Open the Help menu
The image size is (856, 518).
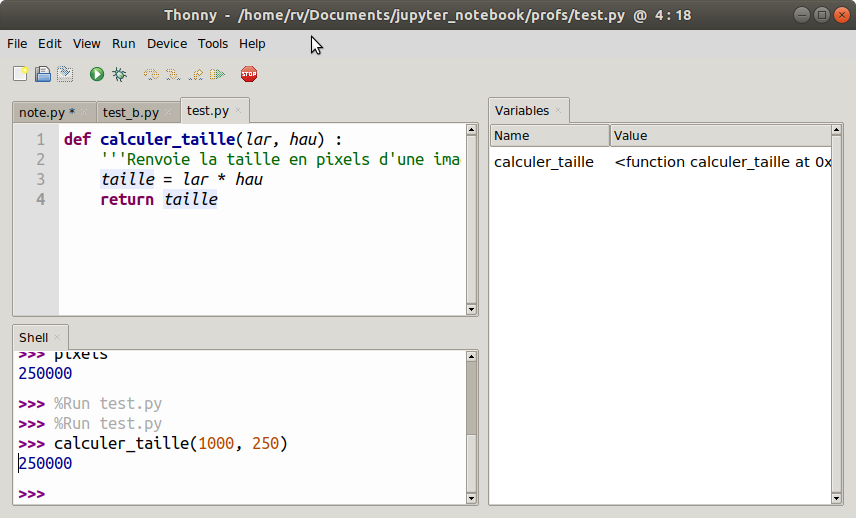(x=252, y=44)
